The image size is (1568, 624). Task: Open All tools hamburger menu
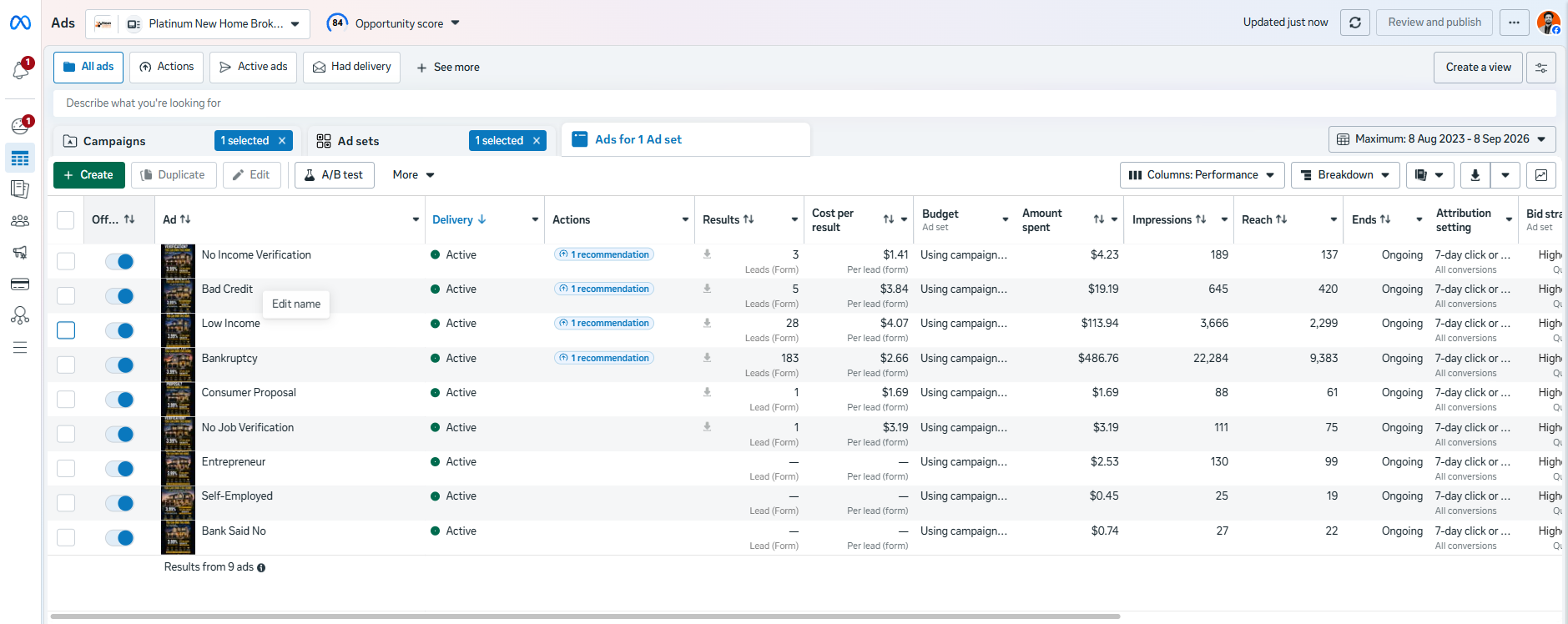pos(20,347)
